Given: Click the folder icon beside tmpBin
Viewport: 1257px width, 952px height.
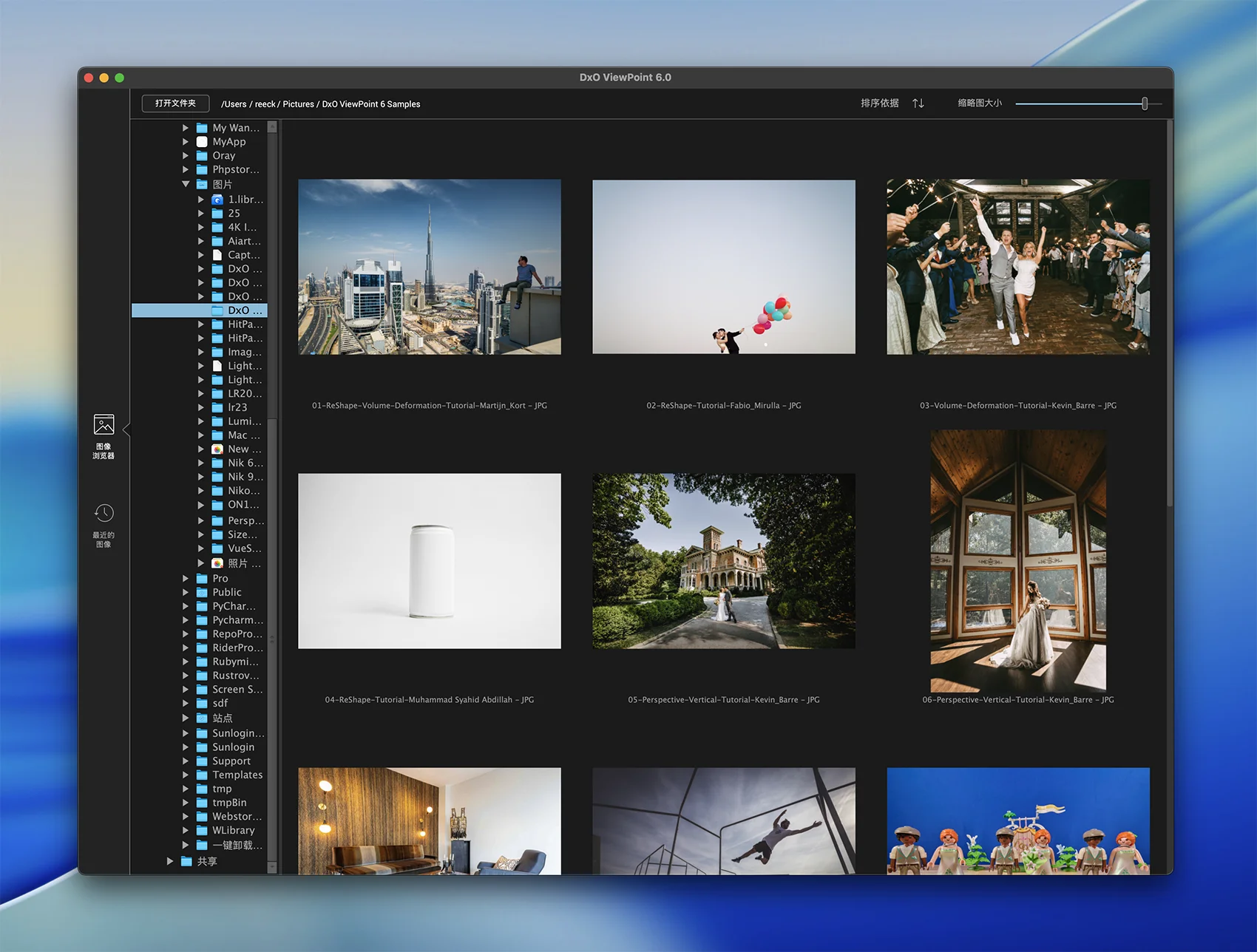Looking at the screenshot, I should 202,803.
